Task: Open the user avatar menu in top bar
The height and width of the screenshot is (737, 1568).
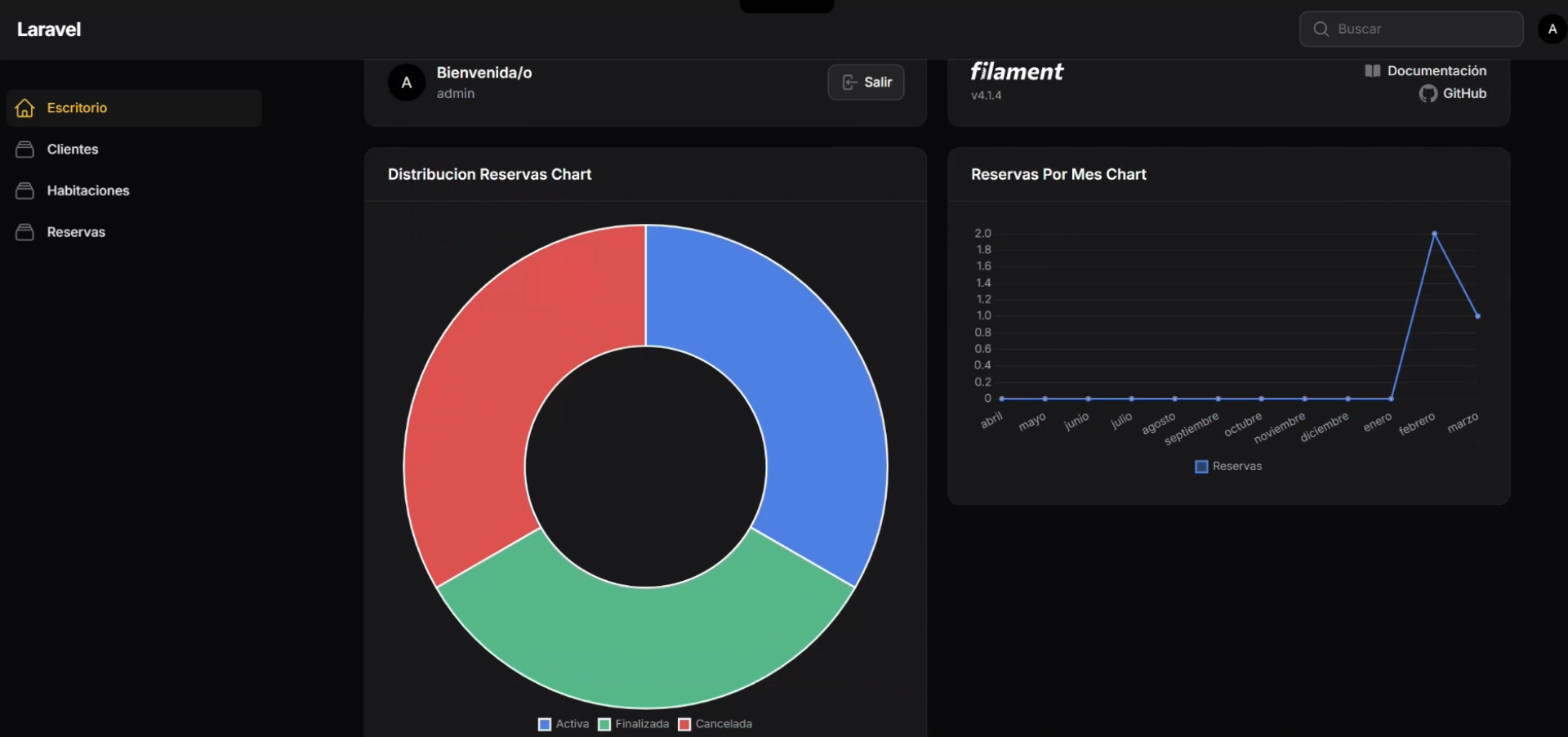Action: pyautogui.click(x=1552, y=29)
